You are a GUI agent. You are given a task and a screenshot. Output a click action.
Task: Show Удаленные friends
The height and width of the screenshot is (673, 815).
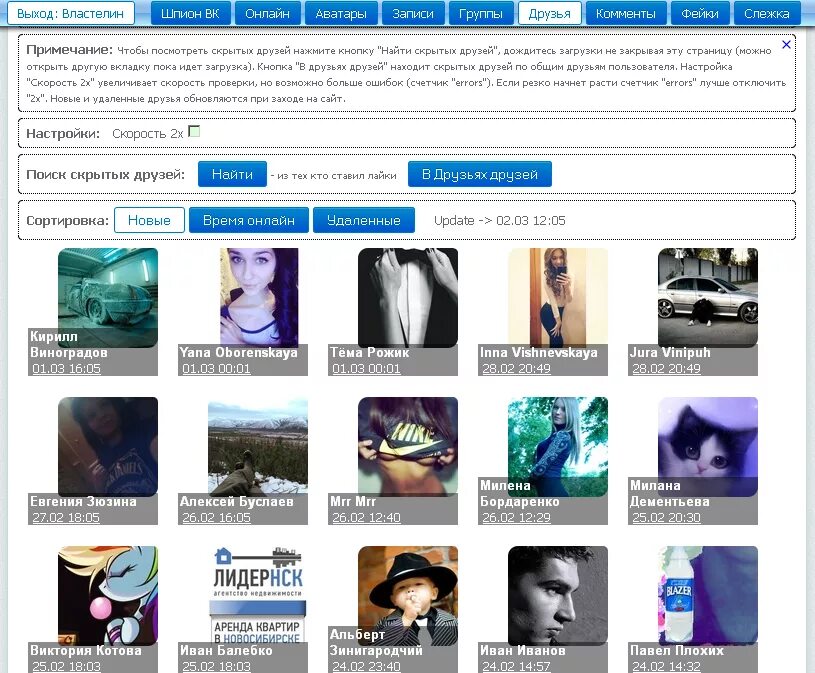point(364,220)
